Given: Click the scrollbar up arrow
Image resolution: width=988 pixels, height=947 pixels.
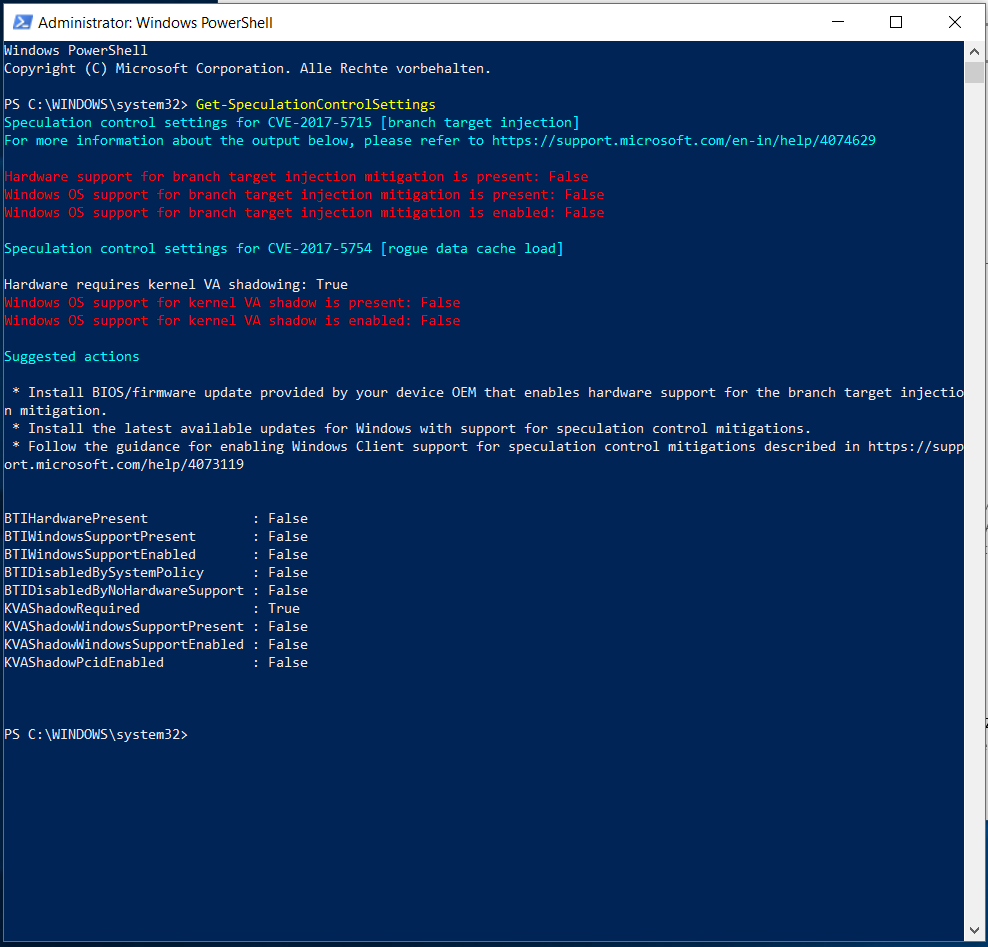Looking at the screenshot, I should 974,52.
